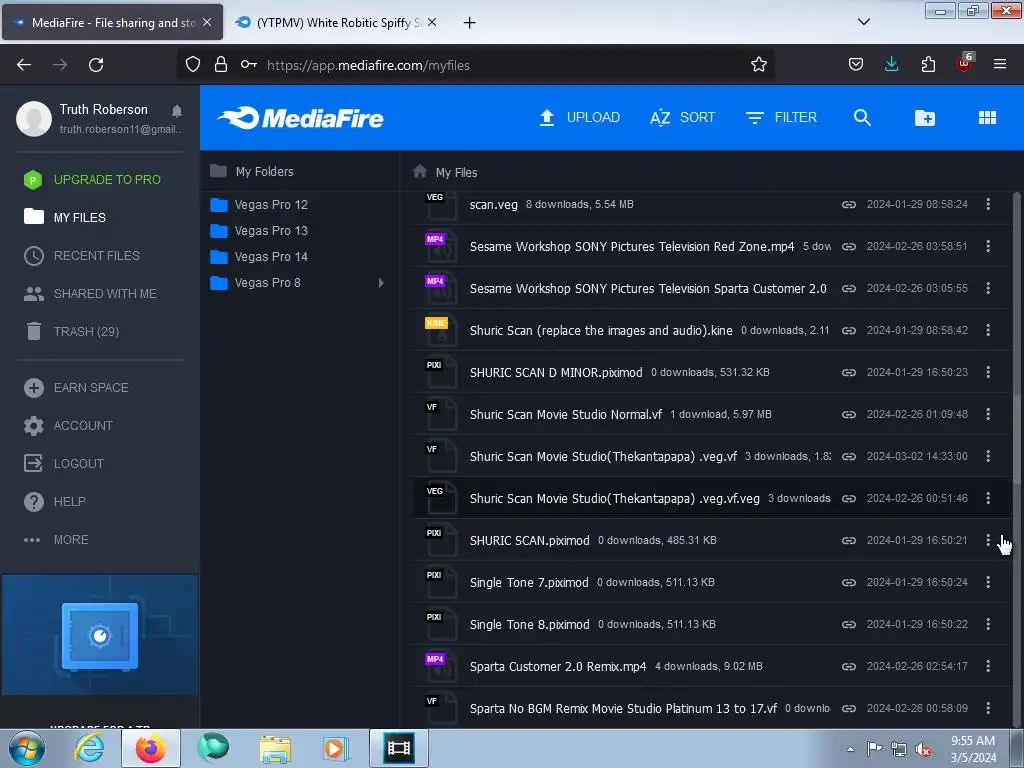Copy share link for Sparta Customer 2.0 Remix.mp4
This screenshot has height=768, width=1024.
pos(848,667)
